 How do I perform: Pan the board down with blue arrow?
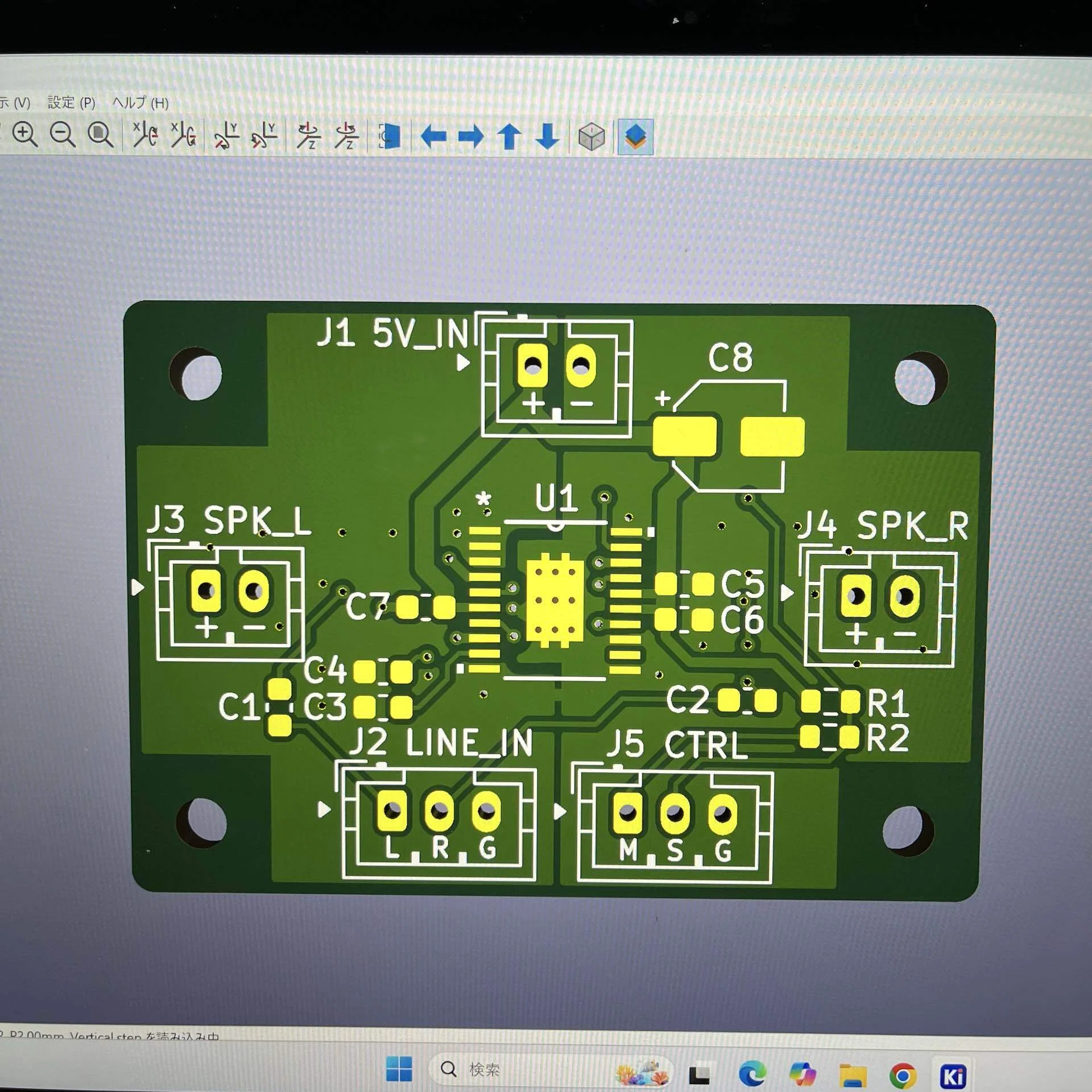548,137
